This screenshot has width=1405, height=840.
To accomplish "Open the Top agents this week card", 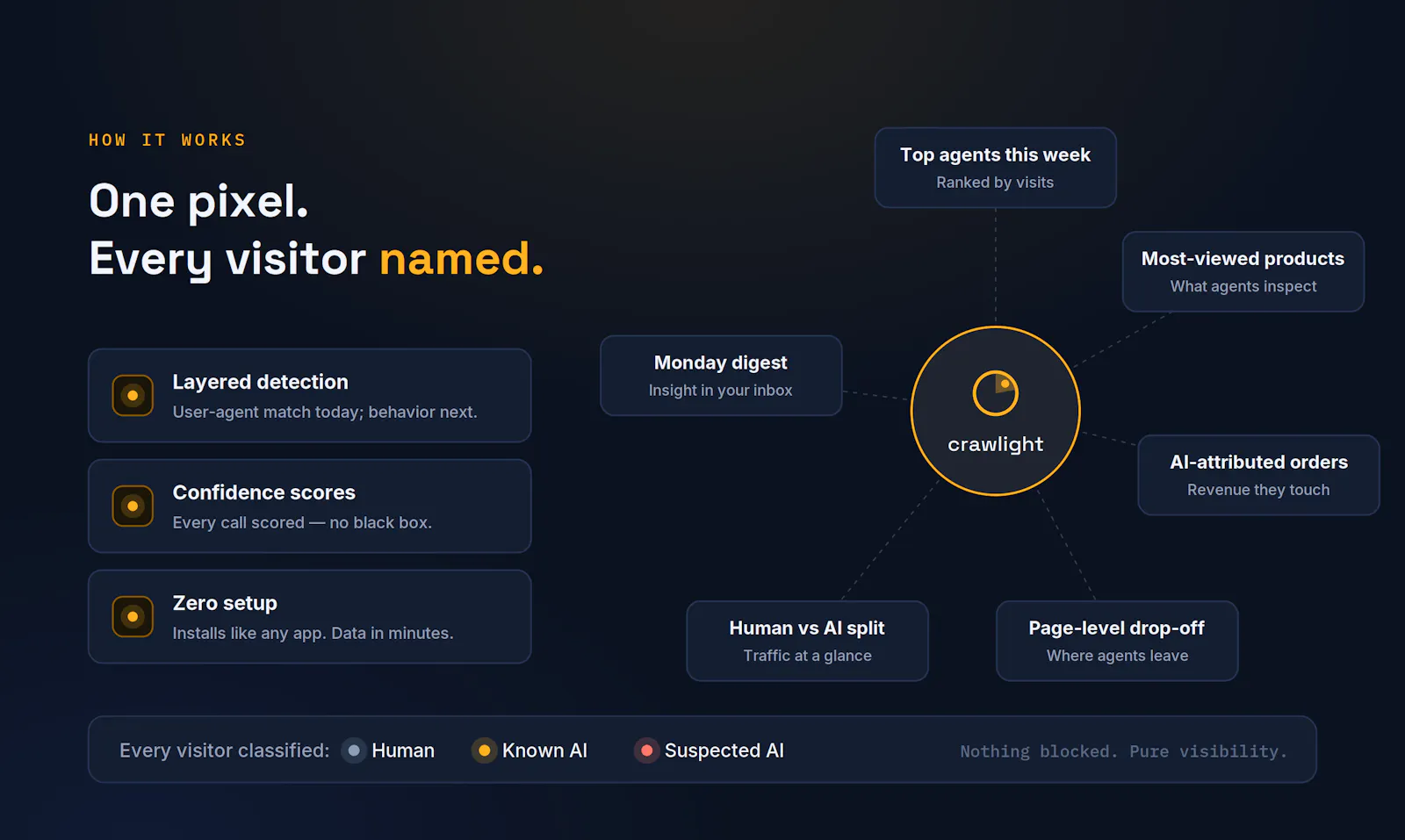I will pyautogui.click(x=995, y=168).
